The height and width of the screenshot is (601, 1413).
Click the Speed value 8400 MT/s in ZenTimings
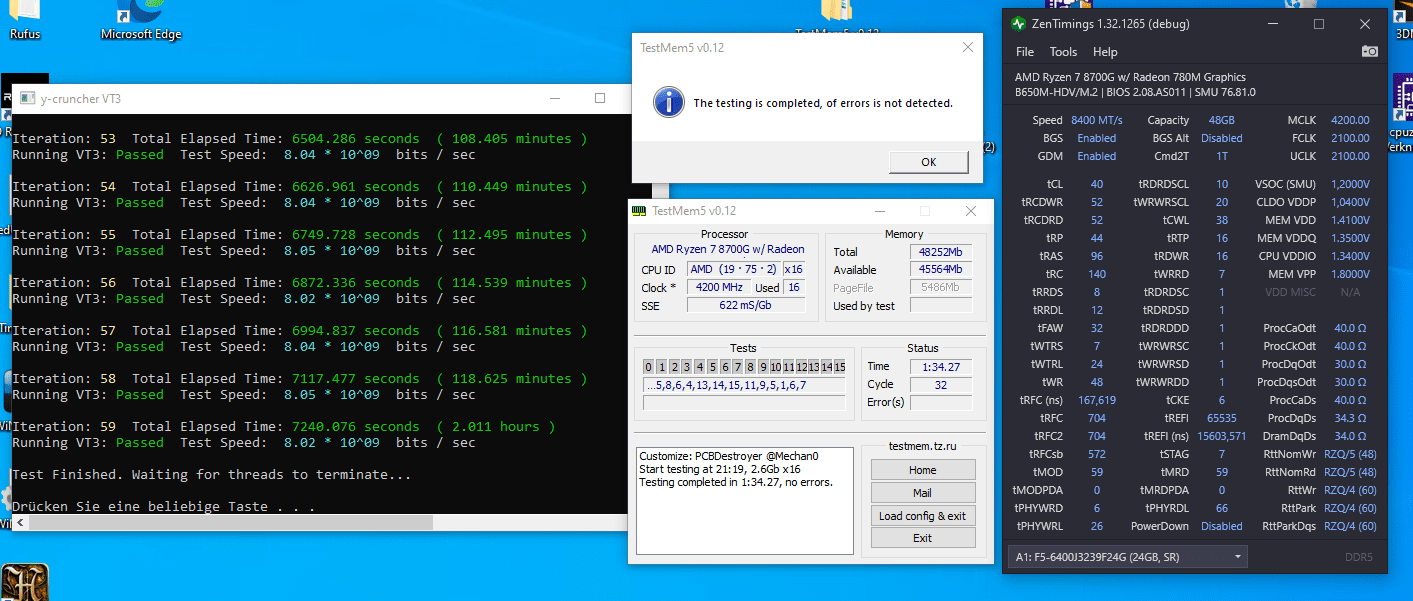pos(1098,120)
